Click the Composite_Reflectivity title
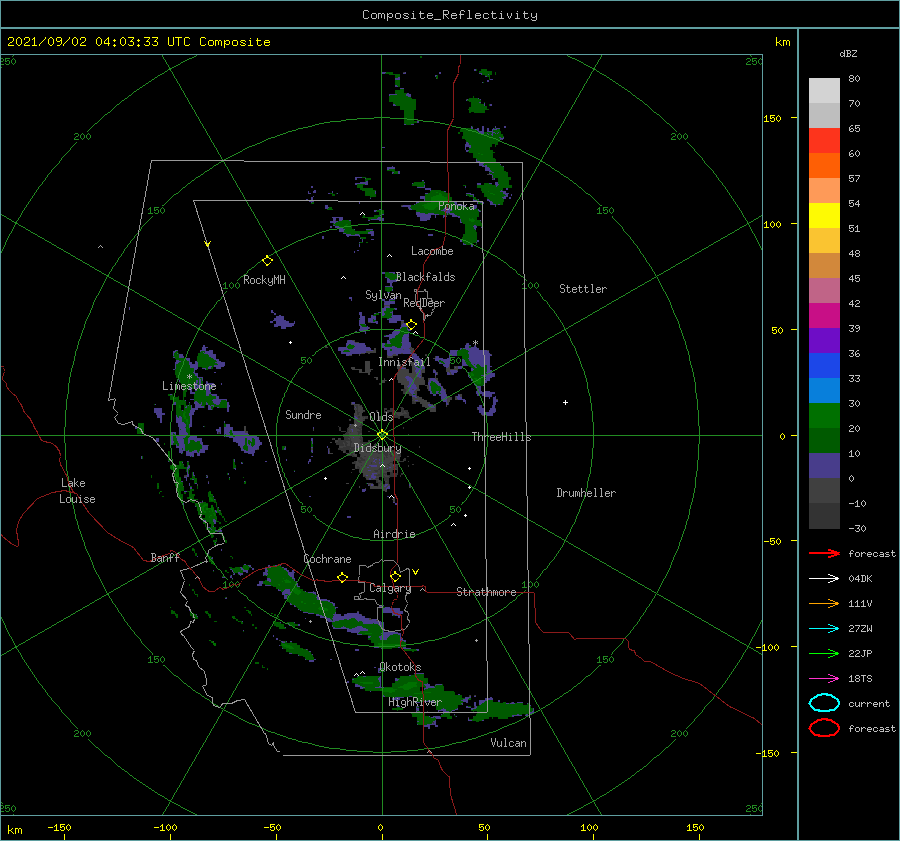This screenshot has height=841, width=900. coord(449,15)
